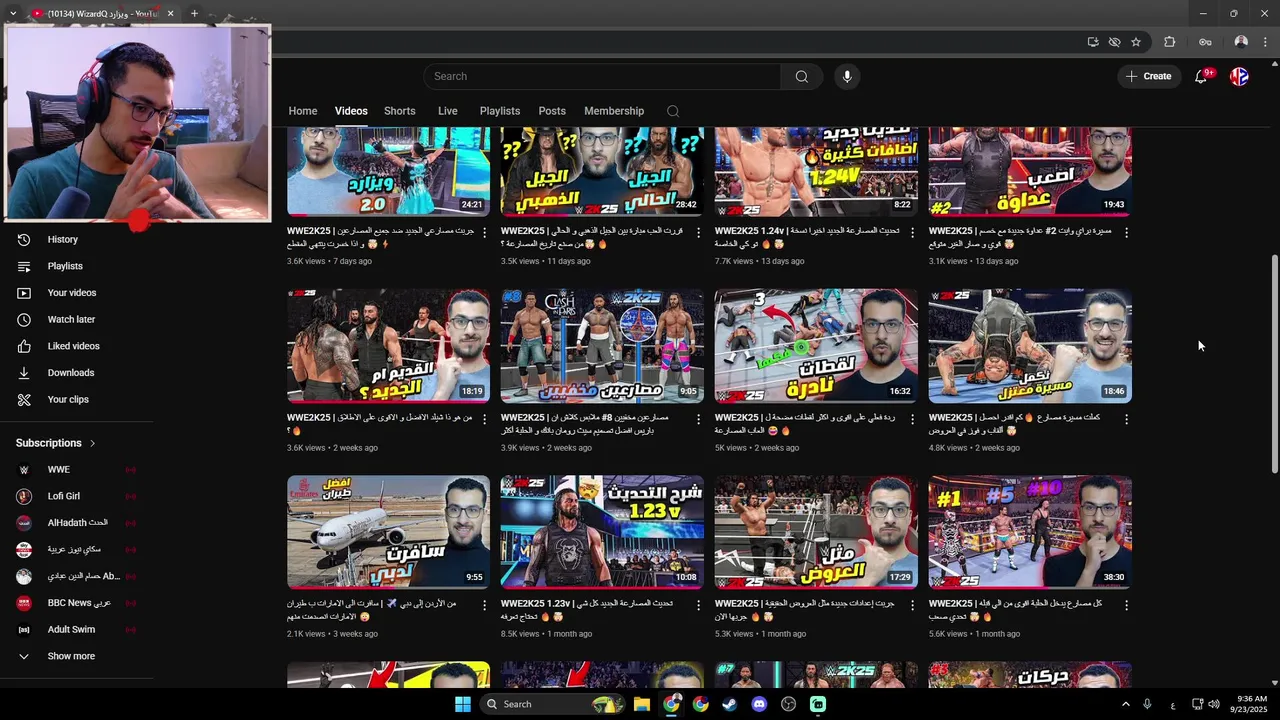
Task: Open Steam from taskbar
Action: pyautogui.click(x=730, y=704)
